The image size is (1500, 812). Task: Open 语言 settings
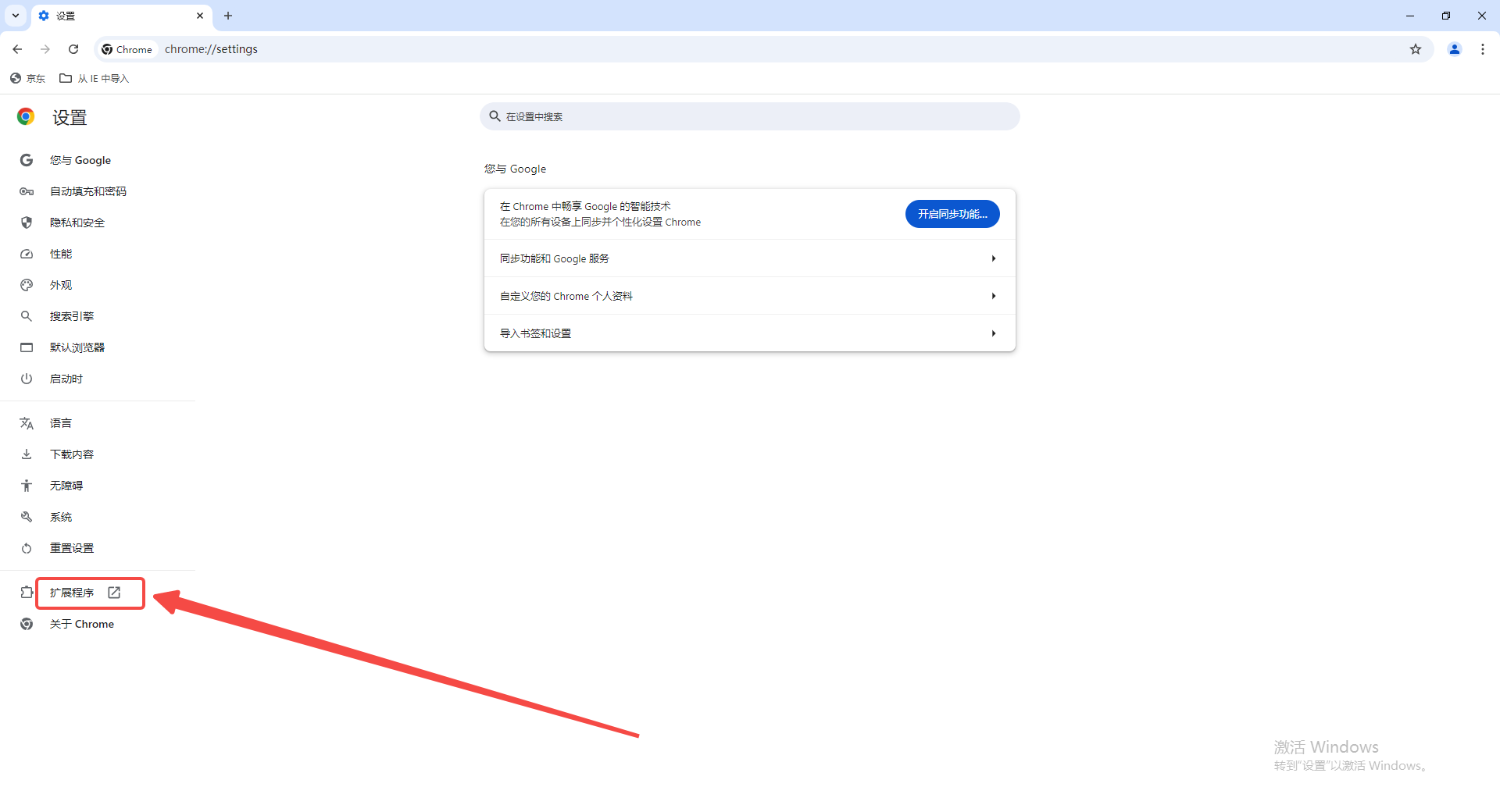[x=61, y=423]
